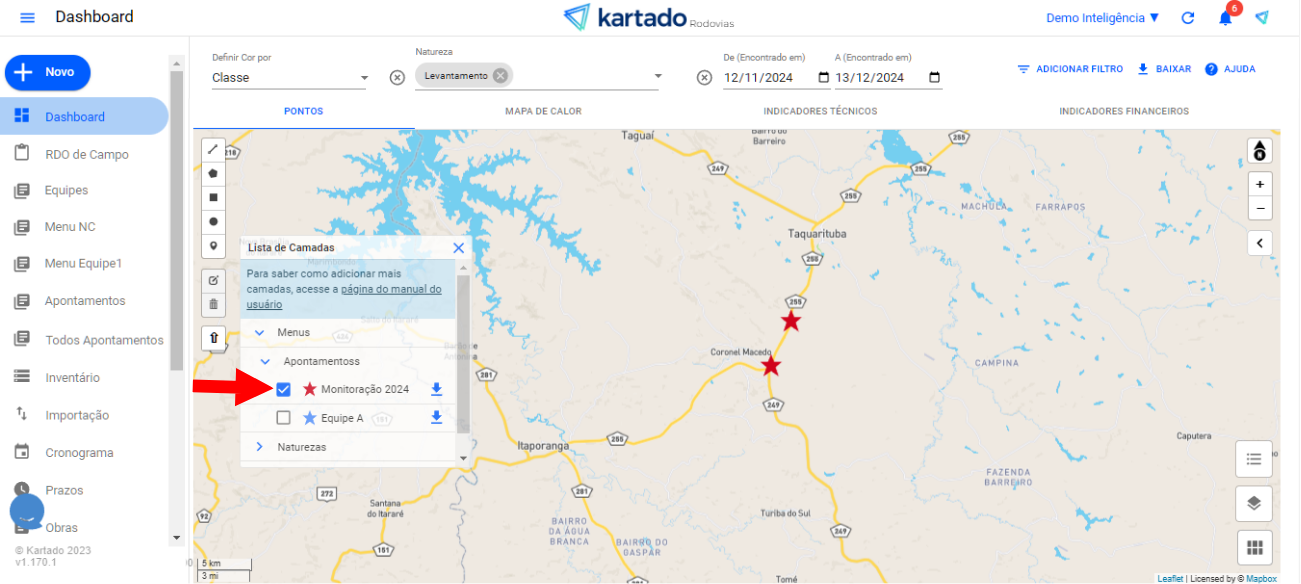Image resolution: width=1301 pixels, height=584 pixels.
Task: Select the draw rectangle tool
Action: [213, 198]
